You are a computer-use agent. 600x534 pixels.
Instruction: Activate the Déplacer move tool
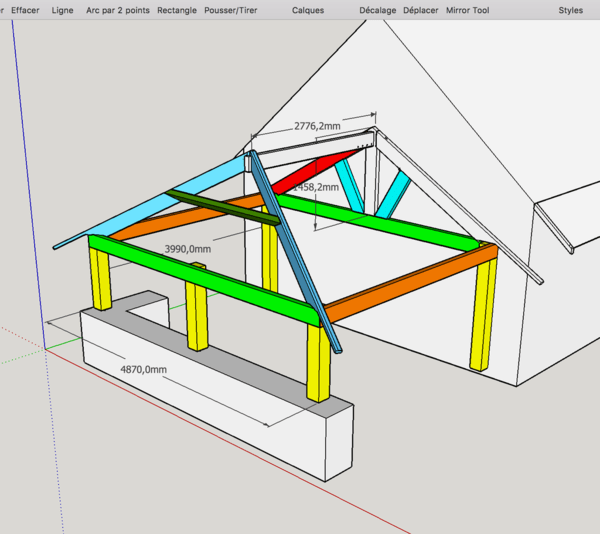[x=421, y=10]
